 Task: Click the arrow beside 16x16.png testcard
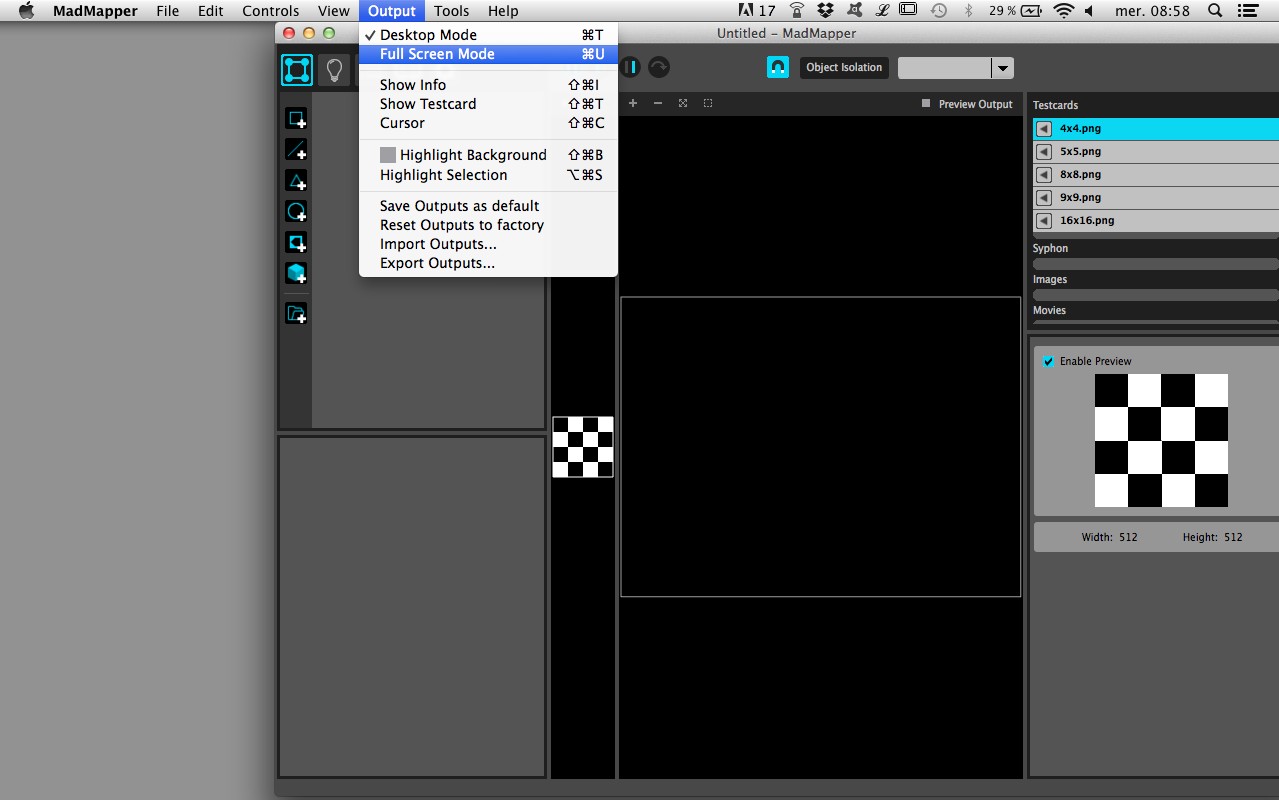tap(1044, 221)
